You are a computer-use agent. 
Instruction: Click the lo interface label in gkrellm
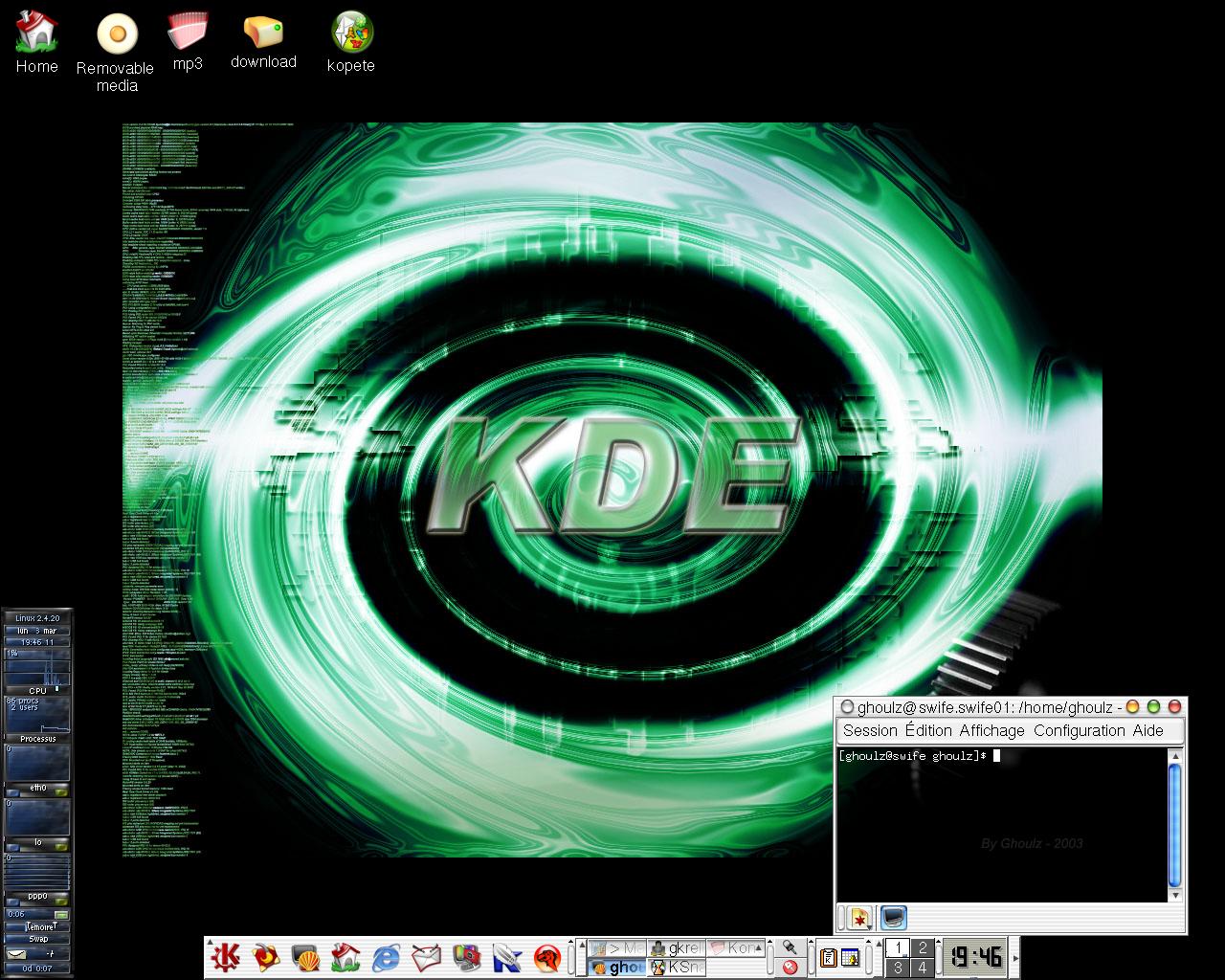38,842
